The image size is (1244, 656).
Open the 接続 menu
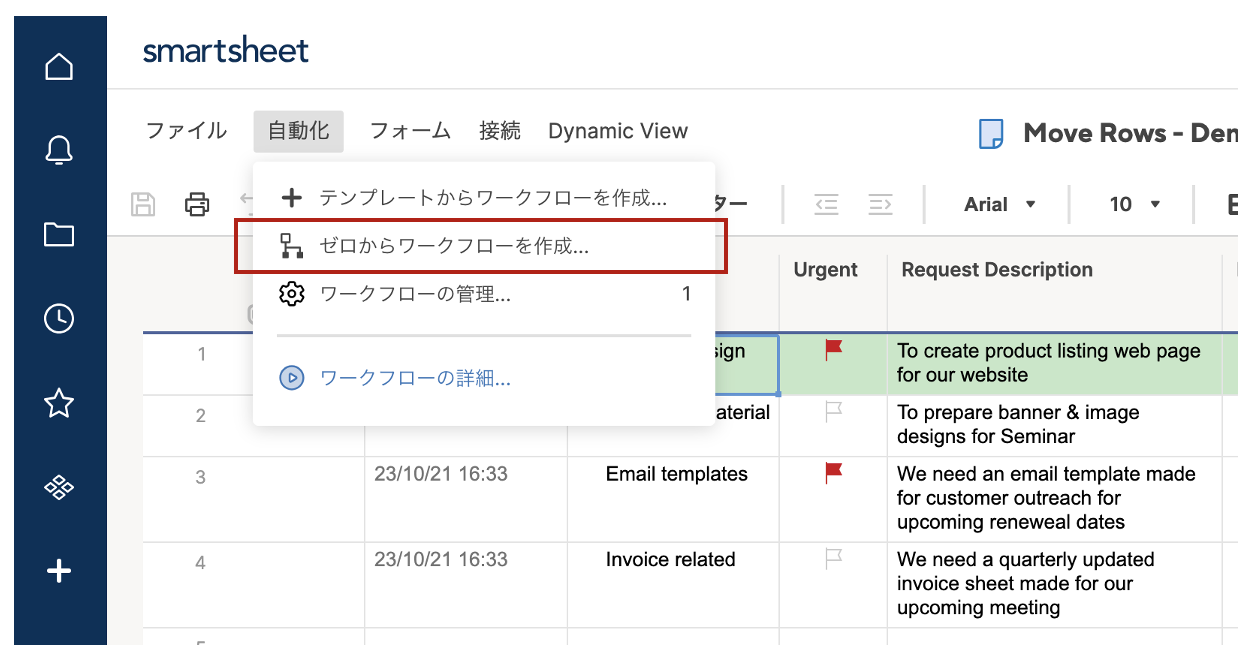coord(500,131)
